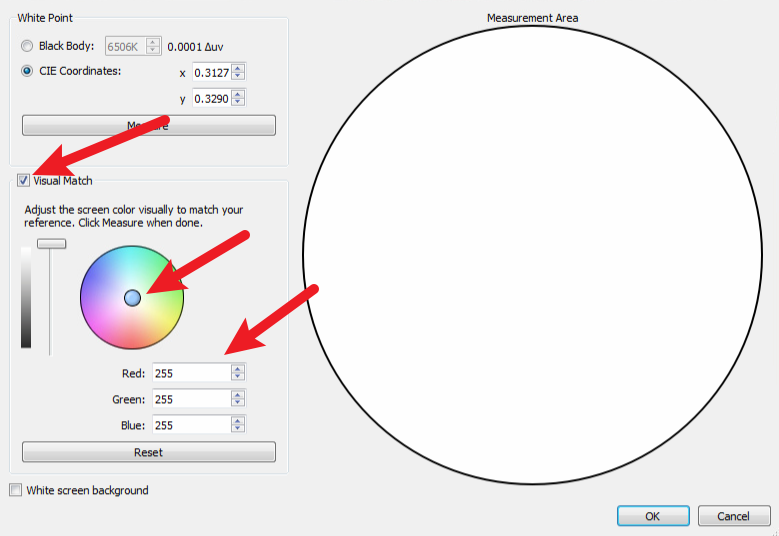Click the center handle of color wheel
Screen dimensions: 779x536
[x=132, y=297]
